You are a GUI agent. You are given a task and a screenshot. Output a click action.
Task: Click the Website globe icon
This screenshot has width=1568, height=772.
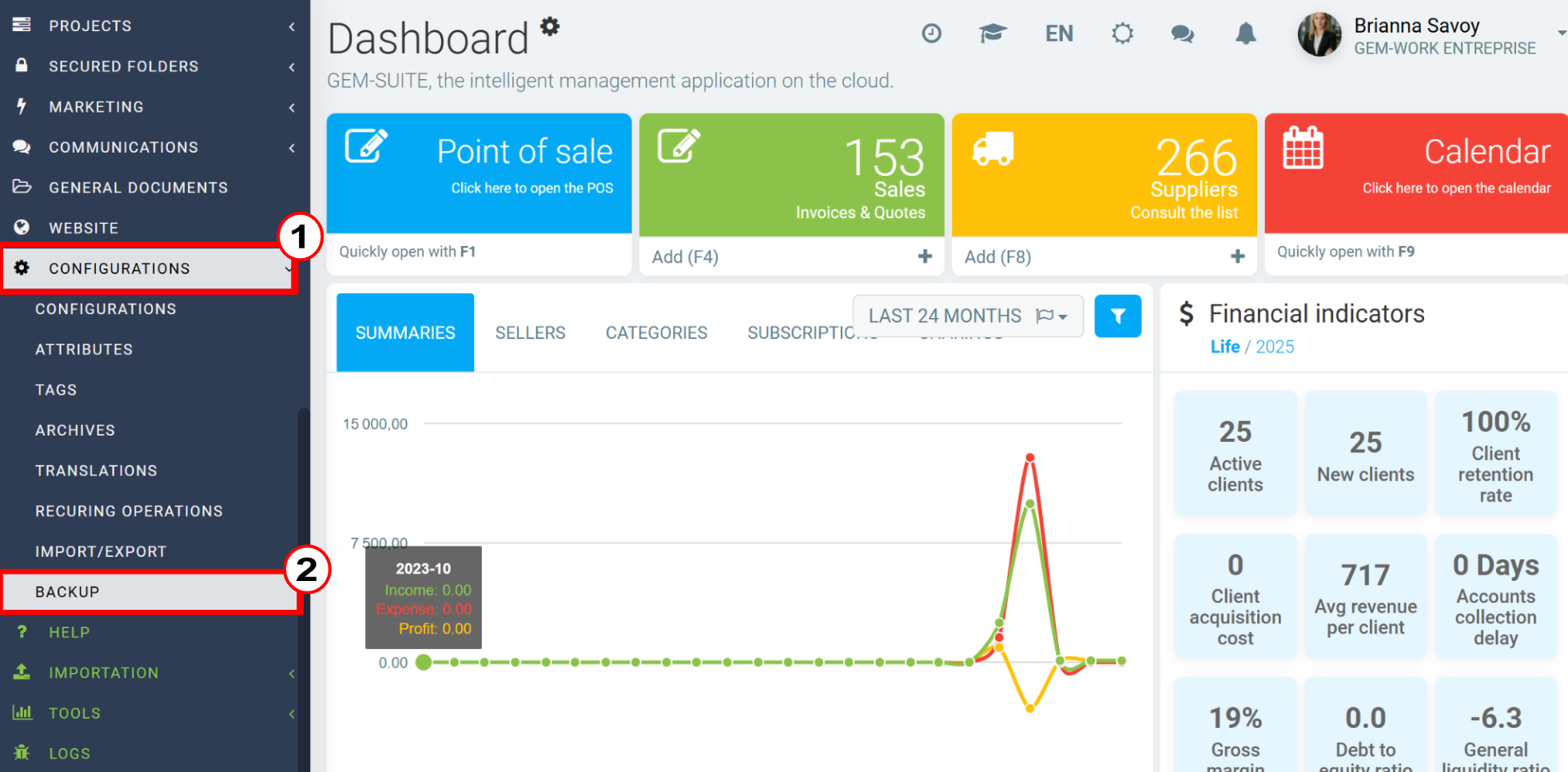[x=22, y=228]
